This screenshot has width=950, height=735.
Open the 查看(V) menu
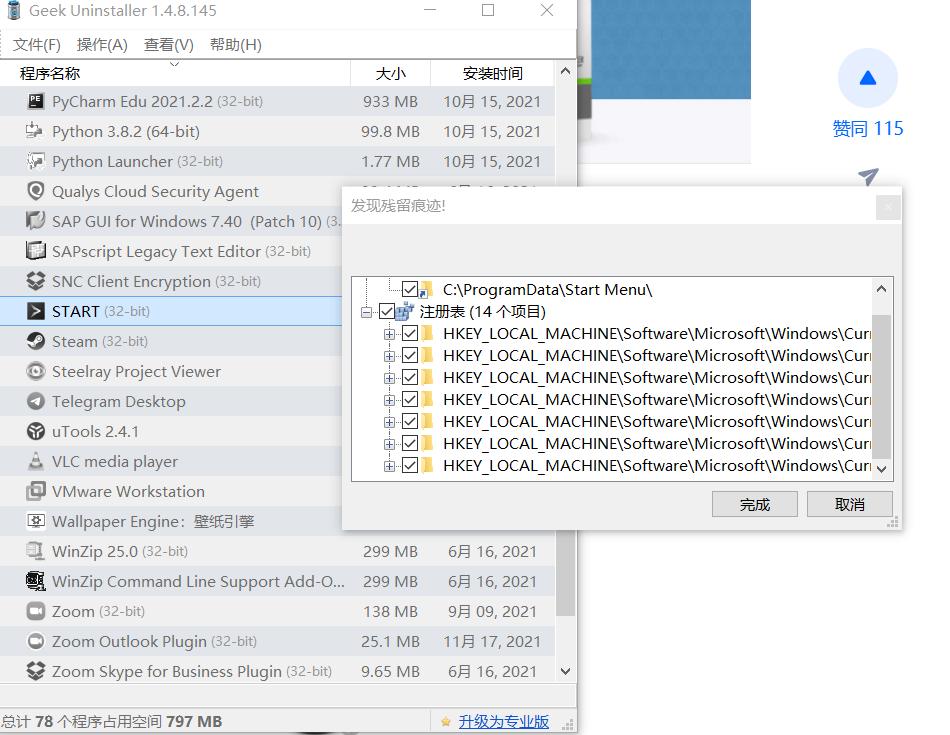(168, 44)
